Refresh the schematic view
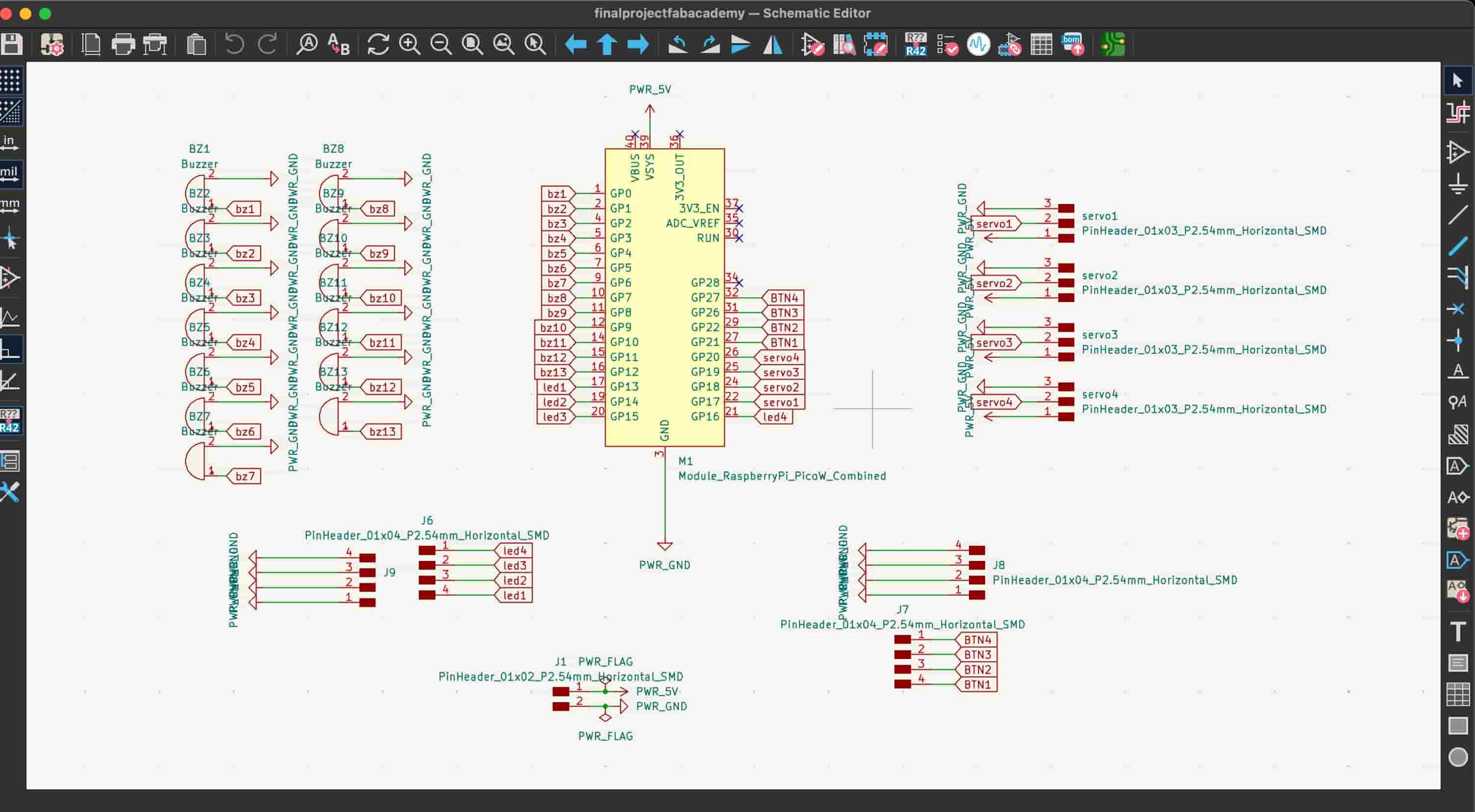 click(378, 44)
